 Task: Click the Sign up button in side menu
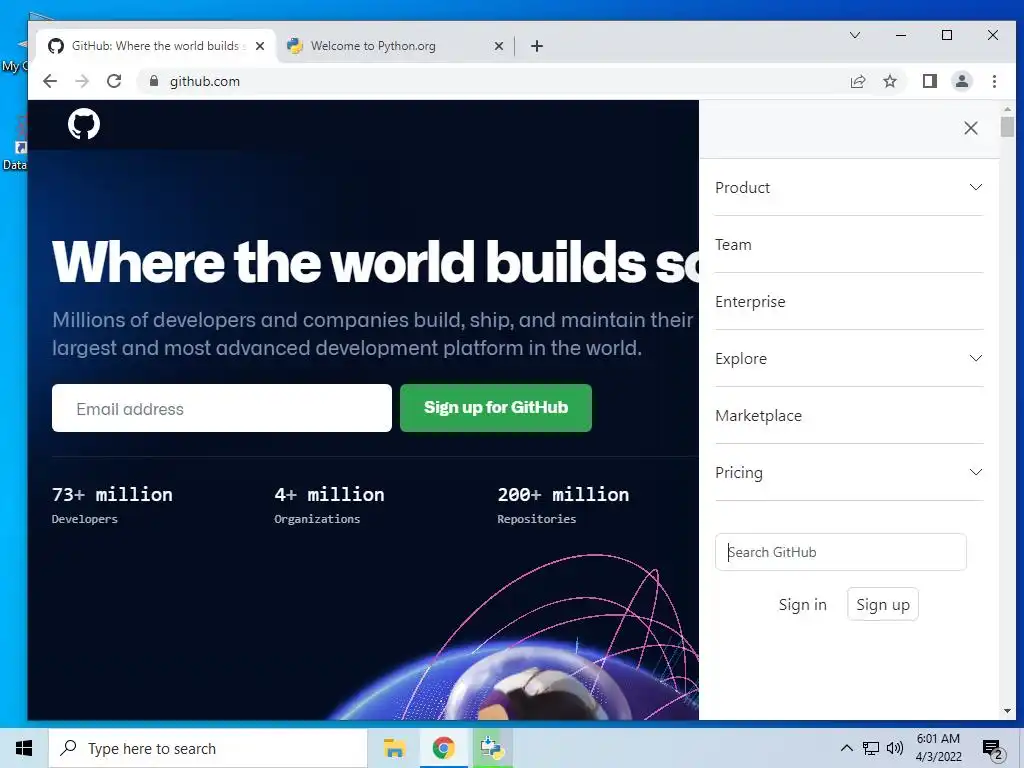(882, 605)
